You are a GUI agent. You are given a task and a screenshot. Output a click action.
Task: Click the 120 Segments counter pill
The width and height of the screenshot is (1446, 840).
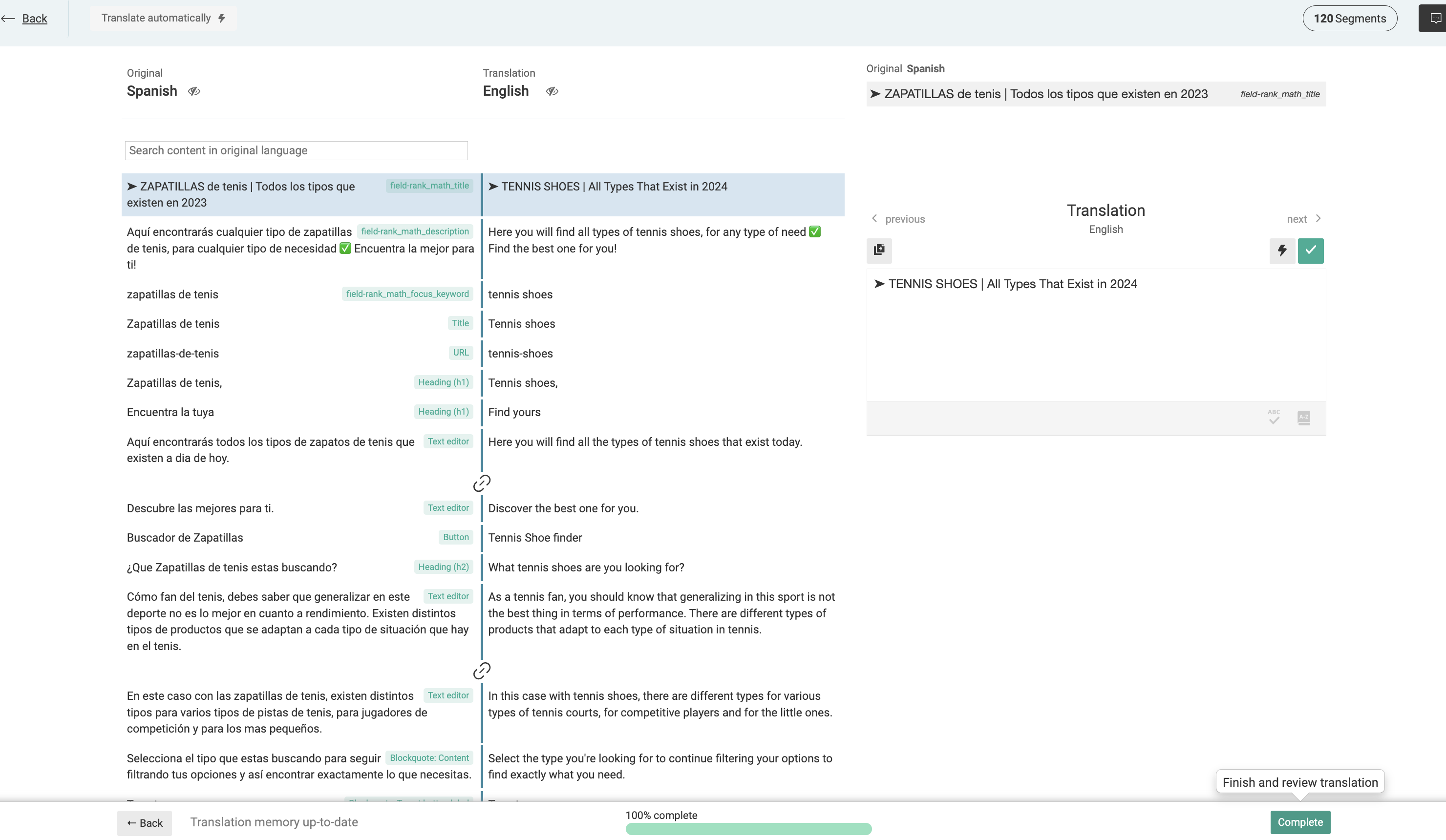1349,19
